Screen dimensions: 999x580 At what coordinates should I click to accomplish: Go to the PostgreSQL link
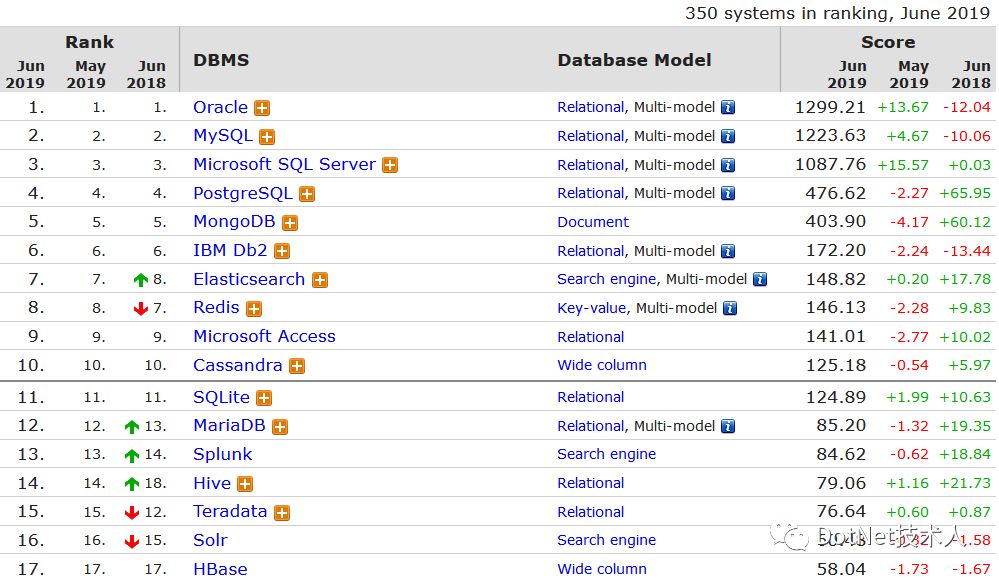coord(243,193)
